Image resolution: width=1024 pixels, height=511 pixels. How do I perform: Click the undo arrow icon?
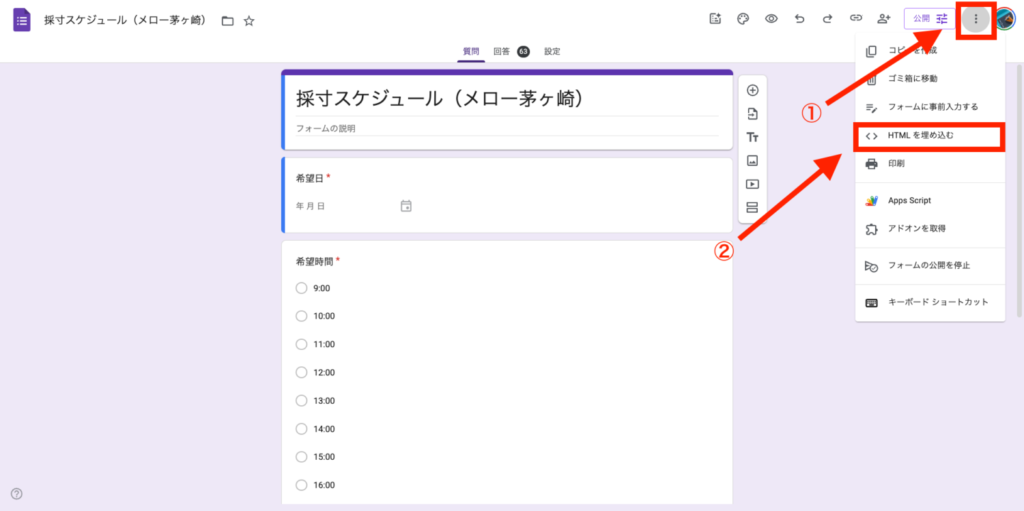pos(799,18)
